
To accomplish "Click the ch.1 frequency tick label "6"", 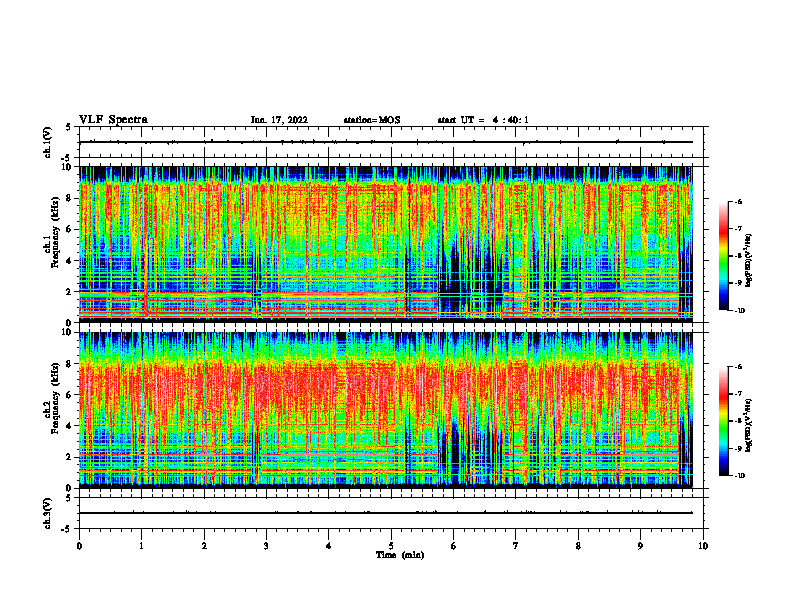I will point(70,229).
